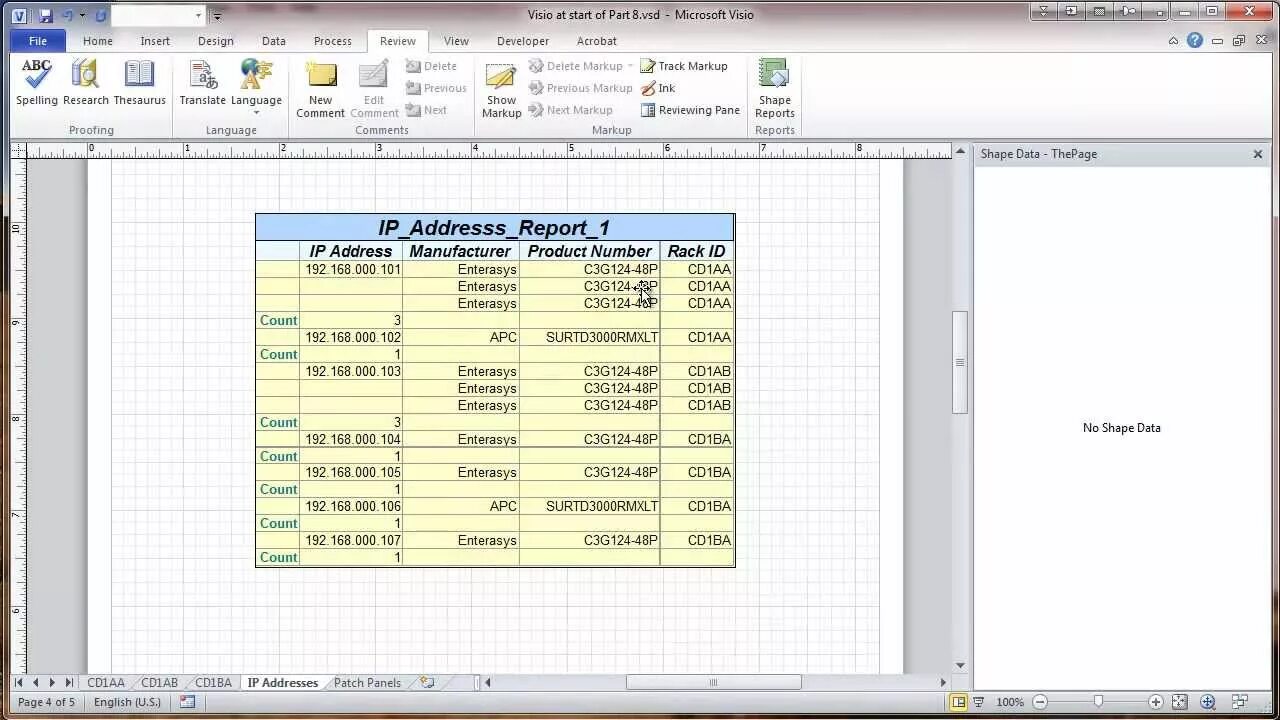Click the Page 4 of 5 indicator

pos(46,702)
